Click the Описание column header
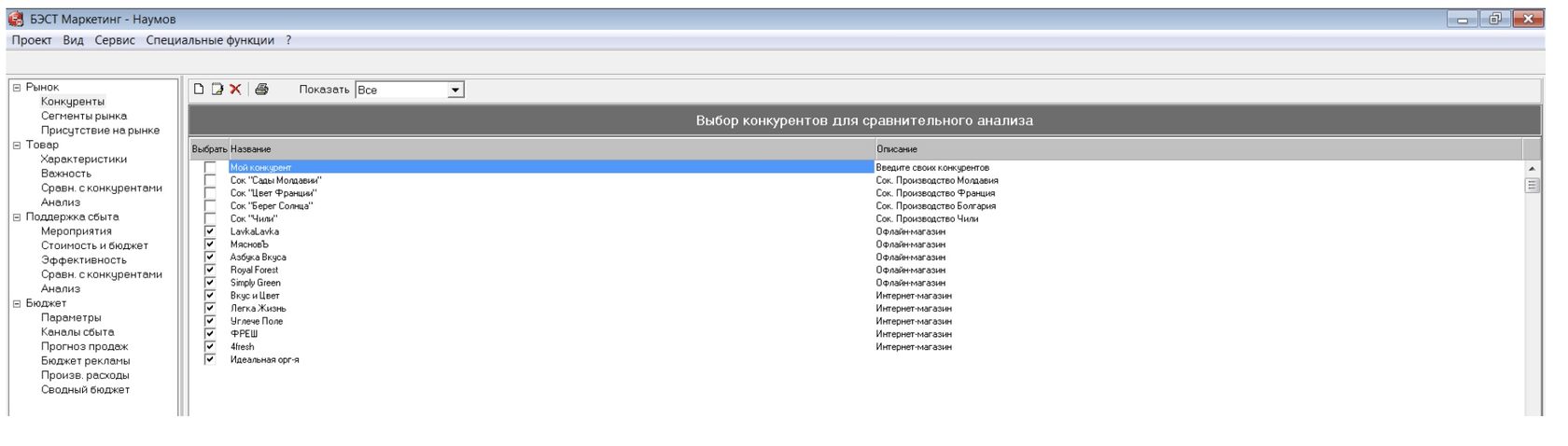The image size is (1568, 446). pyautogui.click(x=1198, y=149)
